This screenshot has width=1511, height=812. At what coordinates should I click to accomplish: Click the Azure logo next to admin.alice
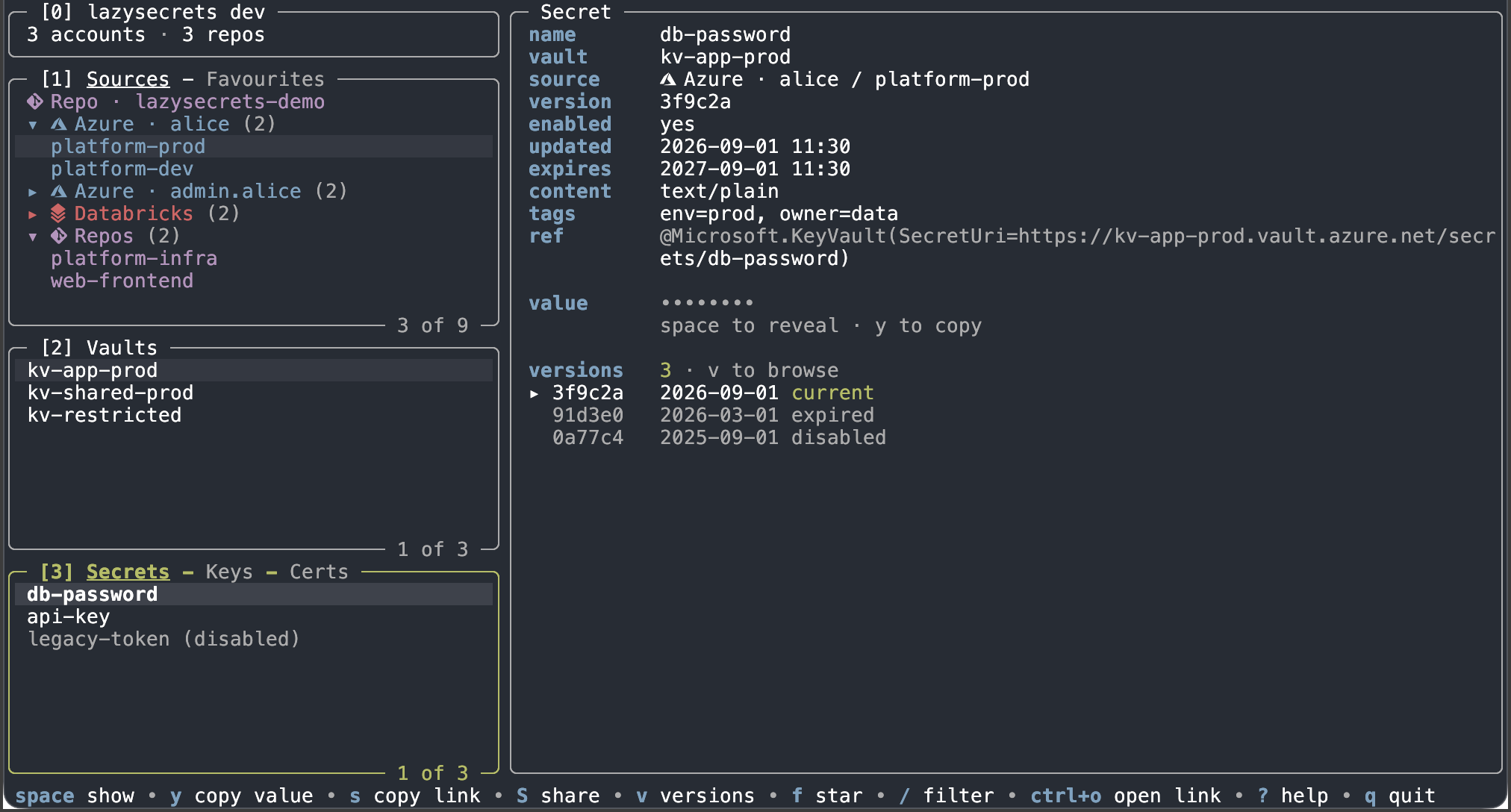[x=59, y=191]
